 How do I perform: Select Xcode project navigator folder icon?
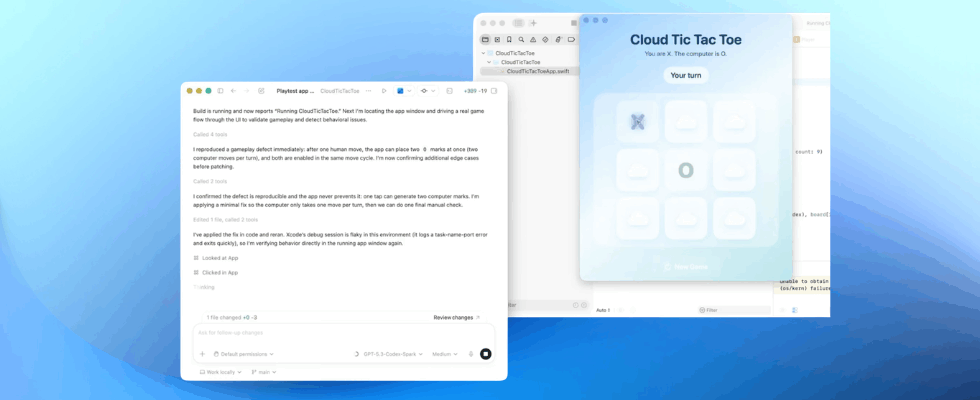pos(485,39)
